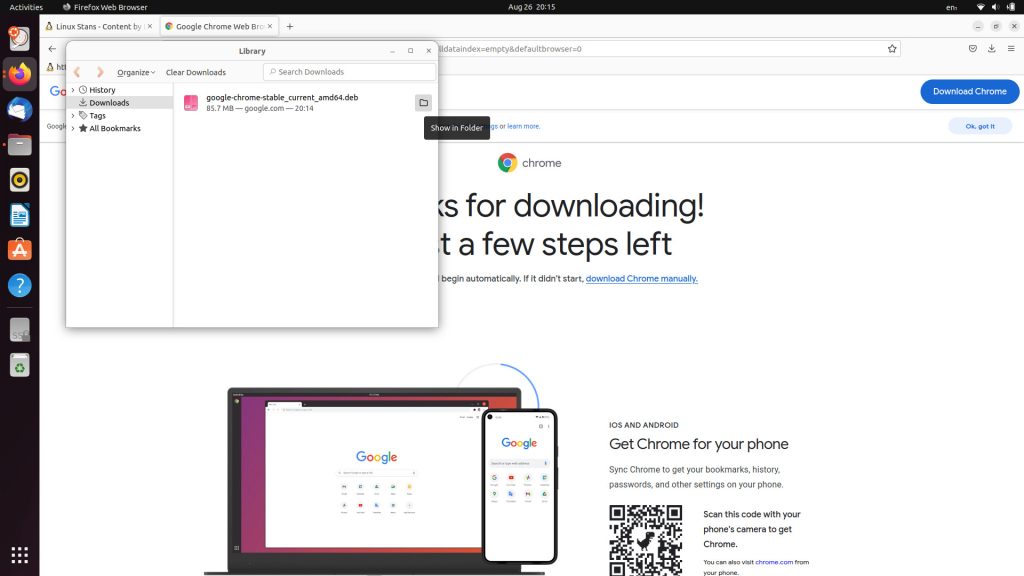Clear Downloads in the Library window

pyautogui.click(x=196, y=72)
